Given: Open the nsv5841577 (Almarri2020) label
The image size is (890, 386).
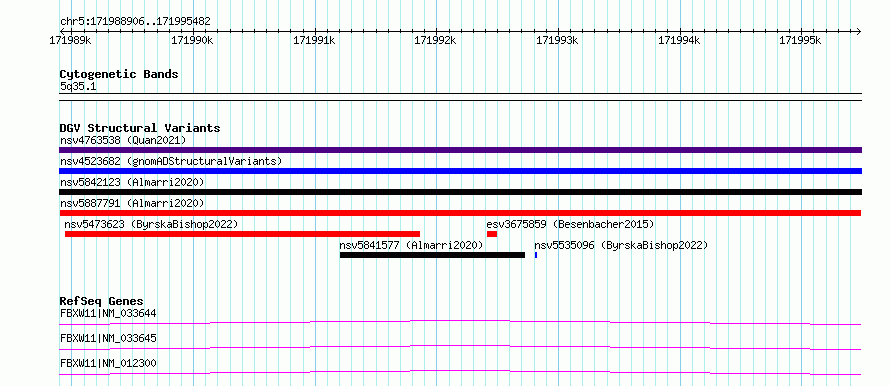Looking at the screenshot, I should tap(412, 245).
